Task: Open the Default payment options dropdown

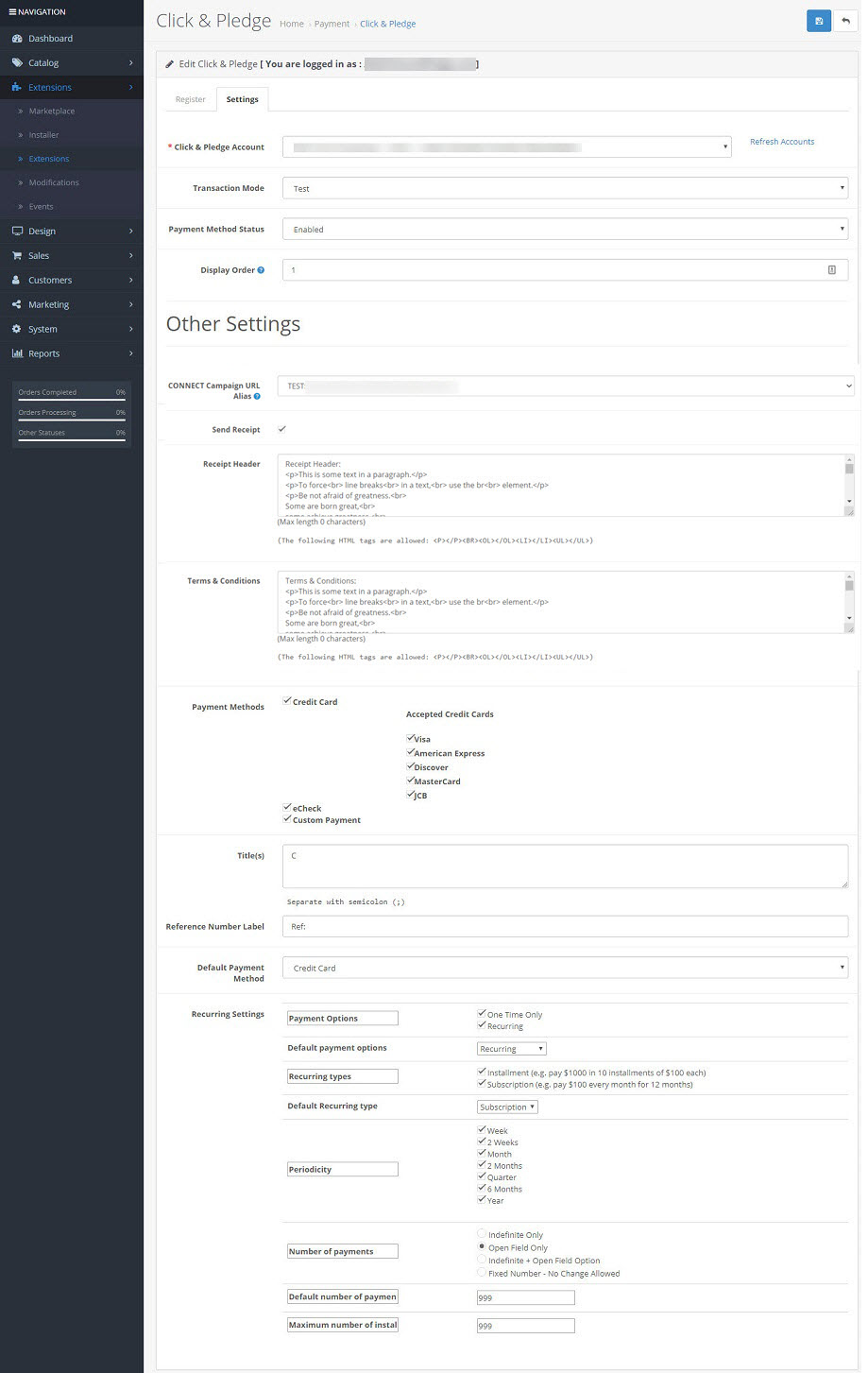Action: coord(512,1049)
